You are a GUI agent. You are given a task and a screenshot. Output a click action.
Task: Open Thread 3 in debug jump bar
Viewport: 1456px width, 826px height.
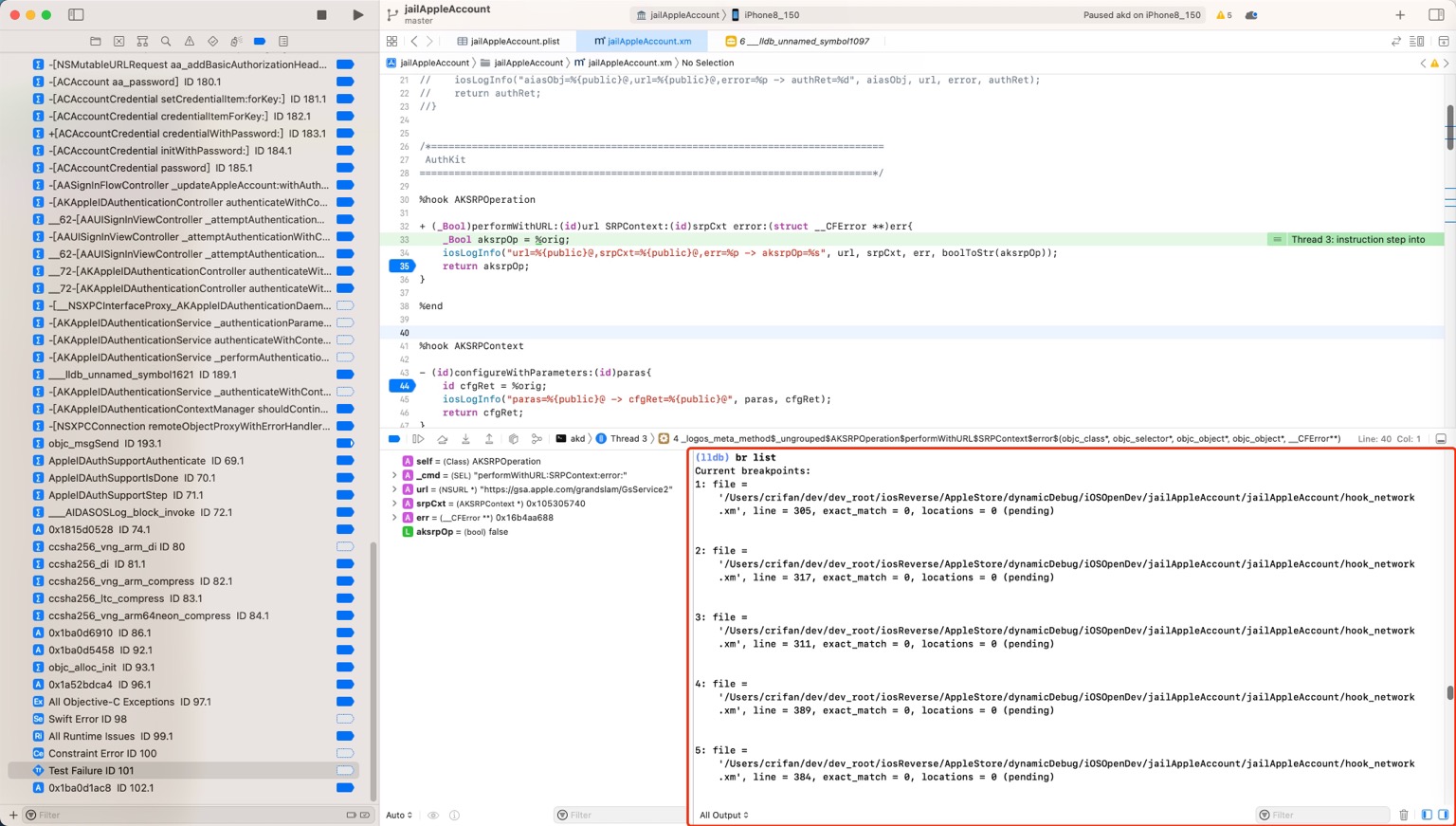click(622, 439)
